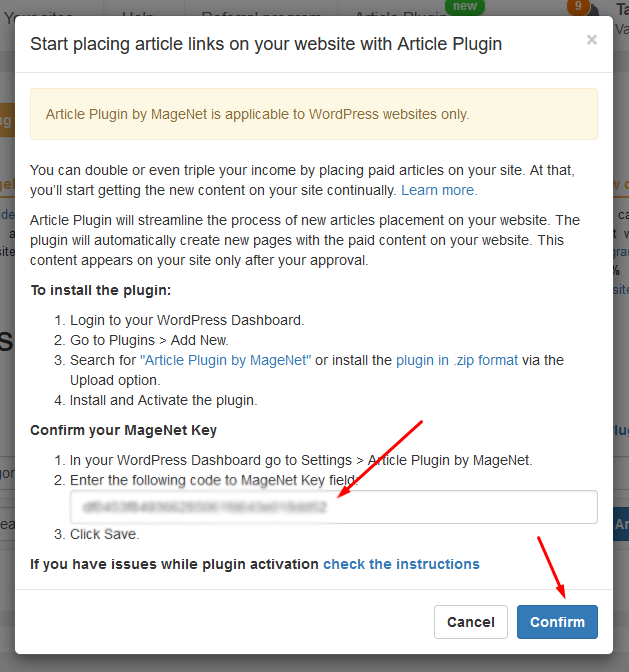Viewport: 629px width, 672px height.
Task: Click the Cancel button
Action: click(470, 622)
